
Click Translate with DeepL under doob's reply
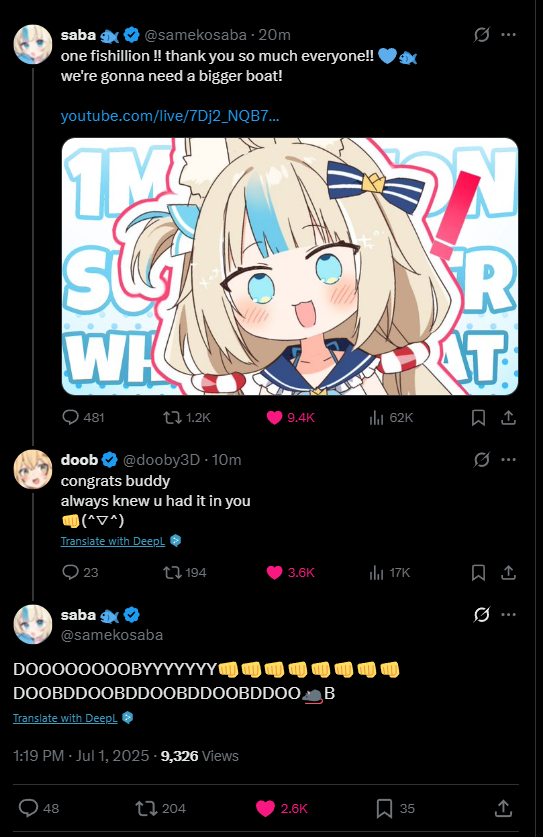click(113, 541)
